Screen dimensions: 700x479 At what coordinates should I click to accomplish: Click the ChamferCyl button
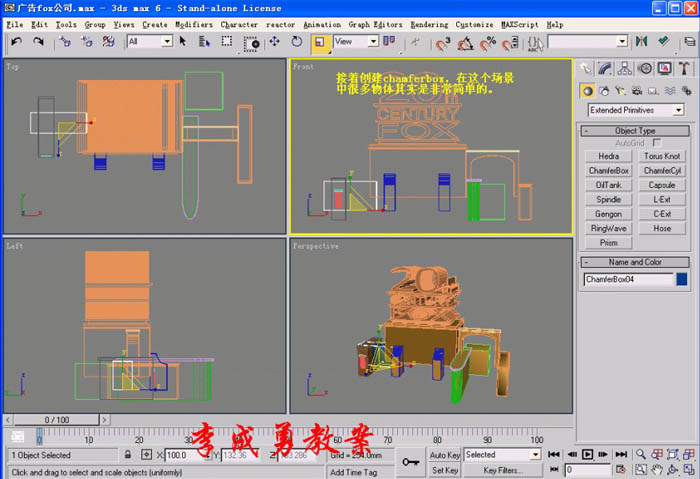click(662, 171)
